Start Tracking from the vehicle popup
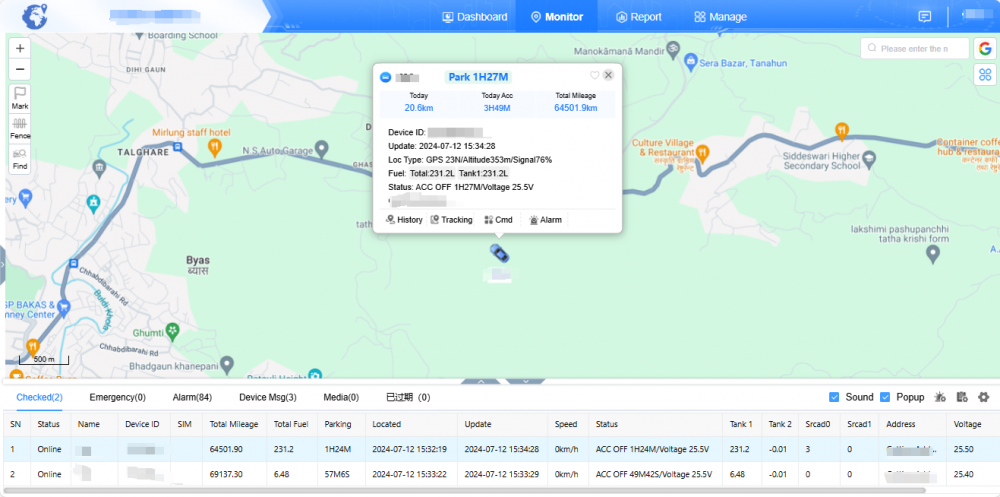Image resolution: width=1000 pixels, height=497 pixels. [x=451, y=220]
